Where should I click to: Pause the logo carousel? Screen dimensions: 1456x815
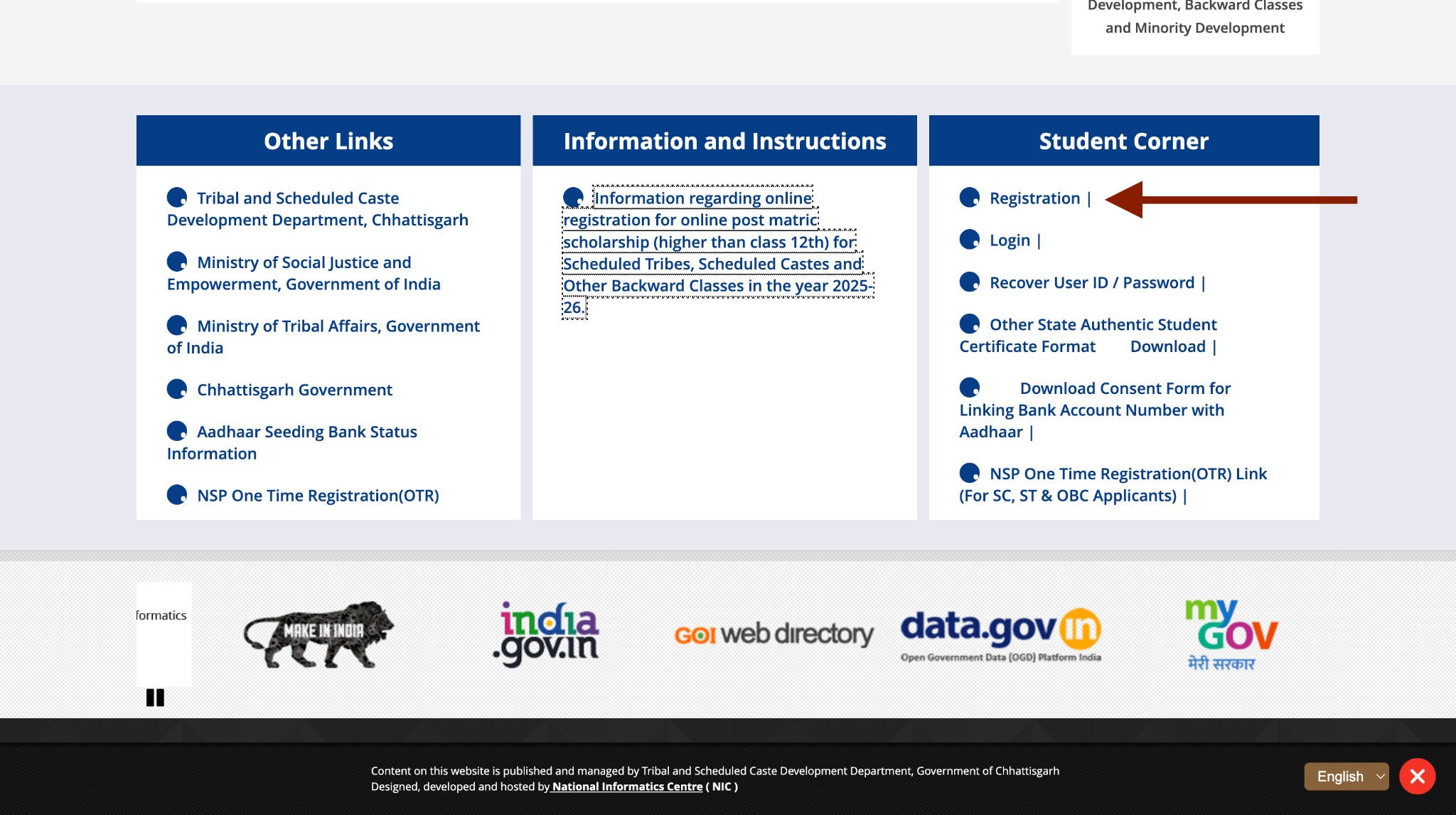[155, 698]
